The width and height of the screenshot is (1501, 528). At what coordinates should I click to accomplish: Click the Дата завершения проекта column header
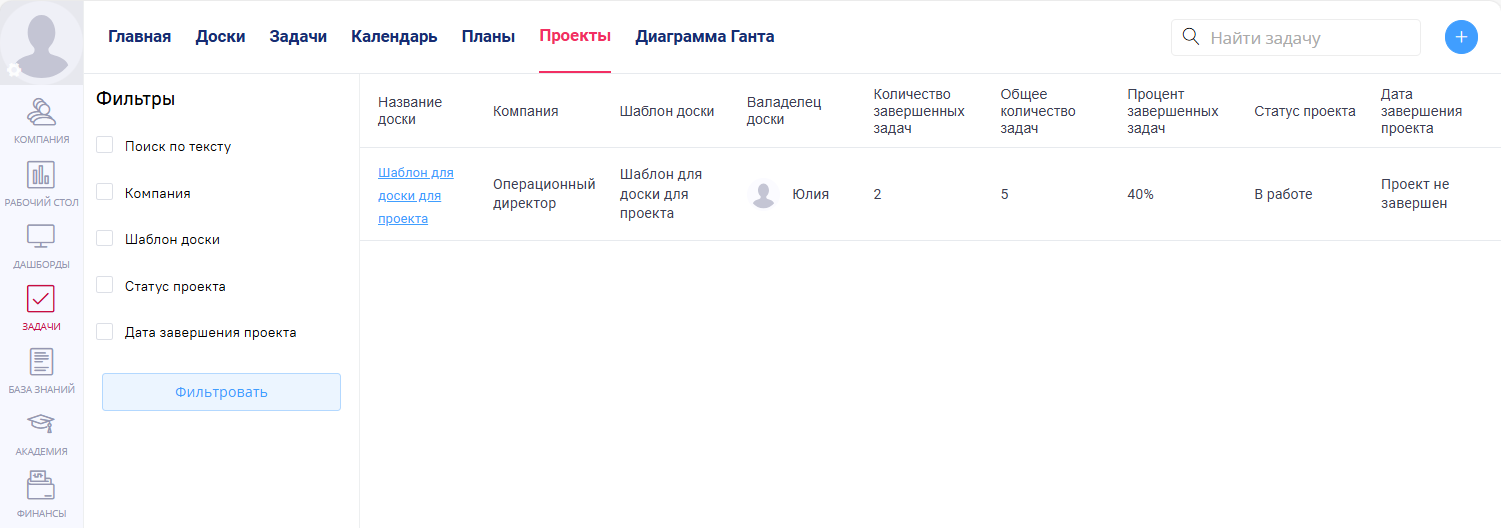pyautogui.click(x=1422, y=111)
